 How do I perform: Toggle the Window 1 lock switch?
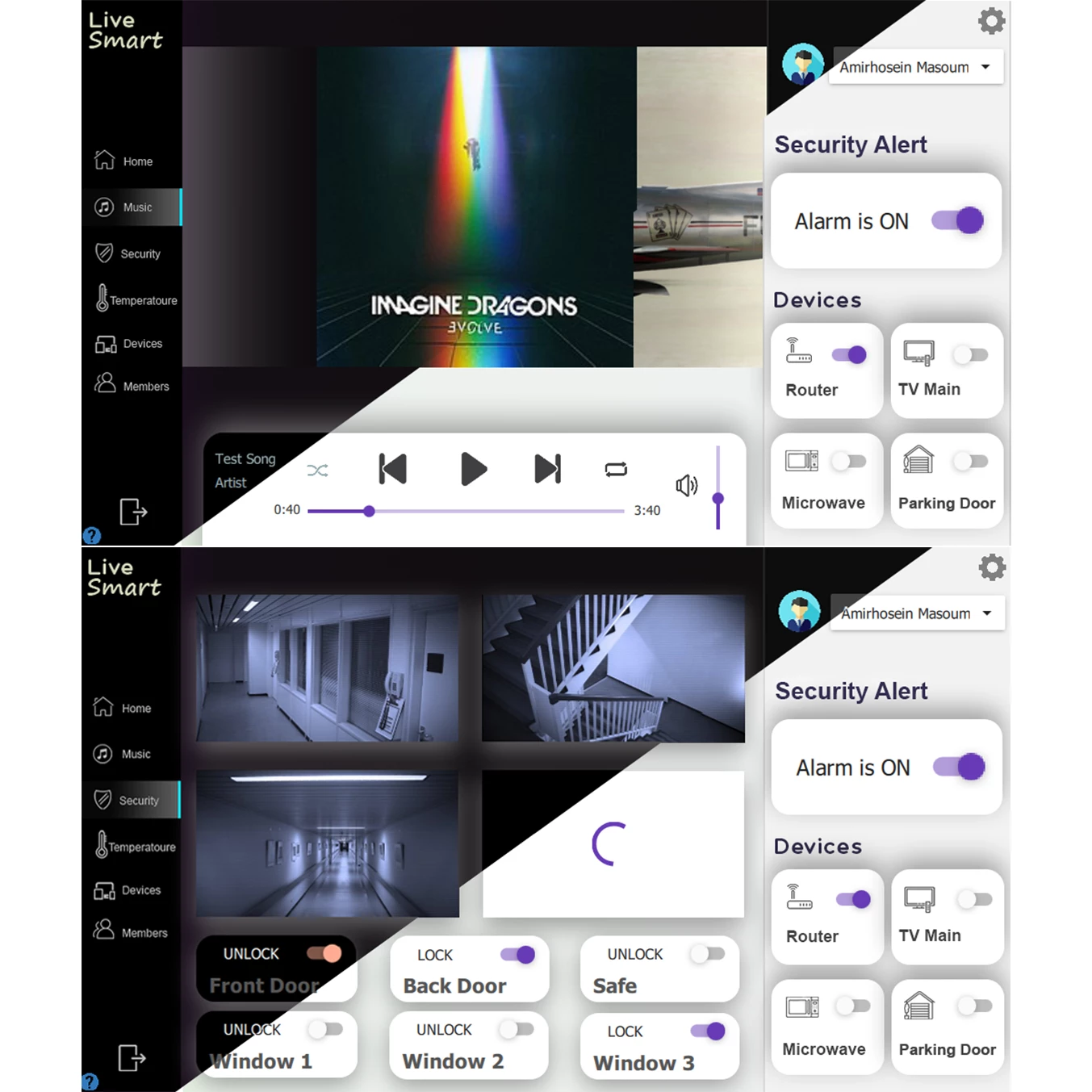pyautogui.click(x=325, y=1029)
